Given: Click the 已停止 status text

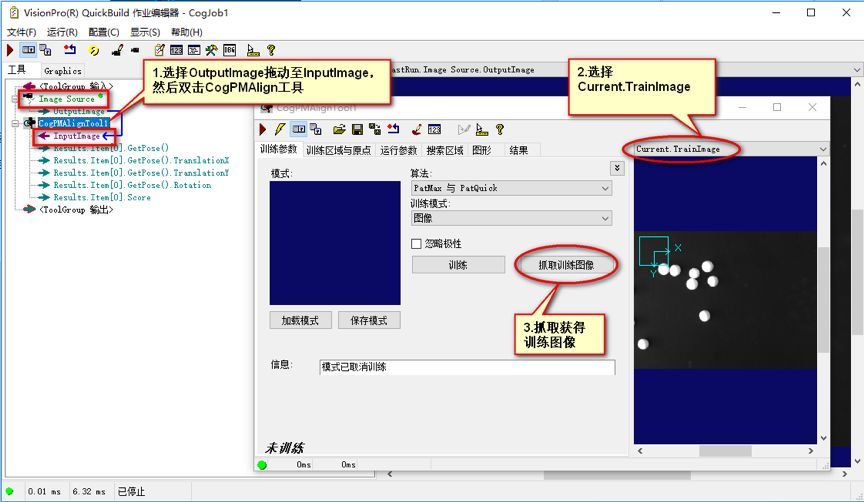Looking at the screenshot, I should tap(131, 492).
